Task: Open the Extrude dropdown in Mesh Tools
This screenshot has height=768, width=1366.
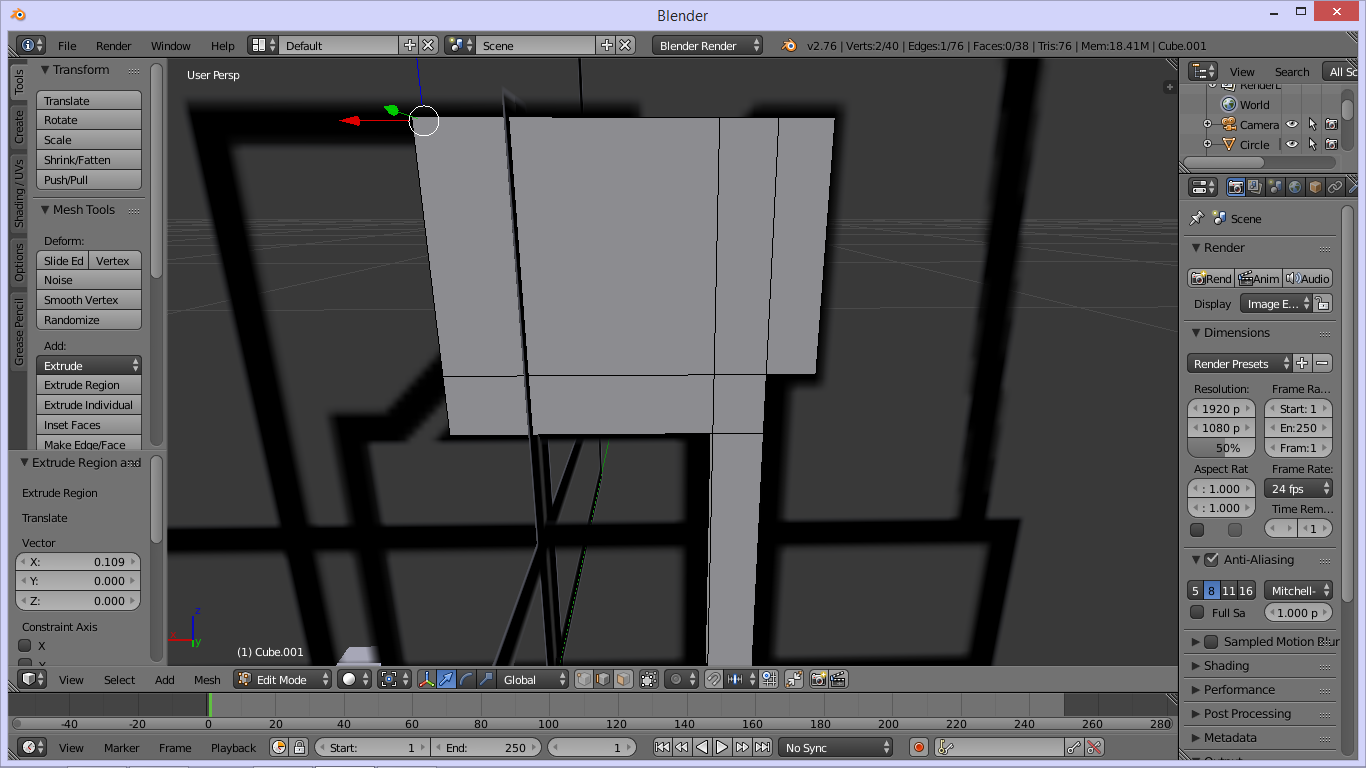Action: point(89,365)
